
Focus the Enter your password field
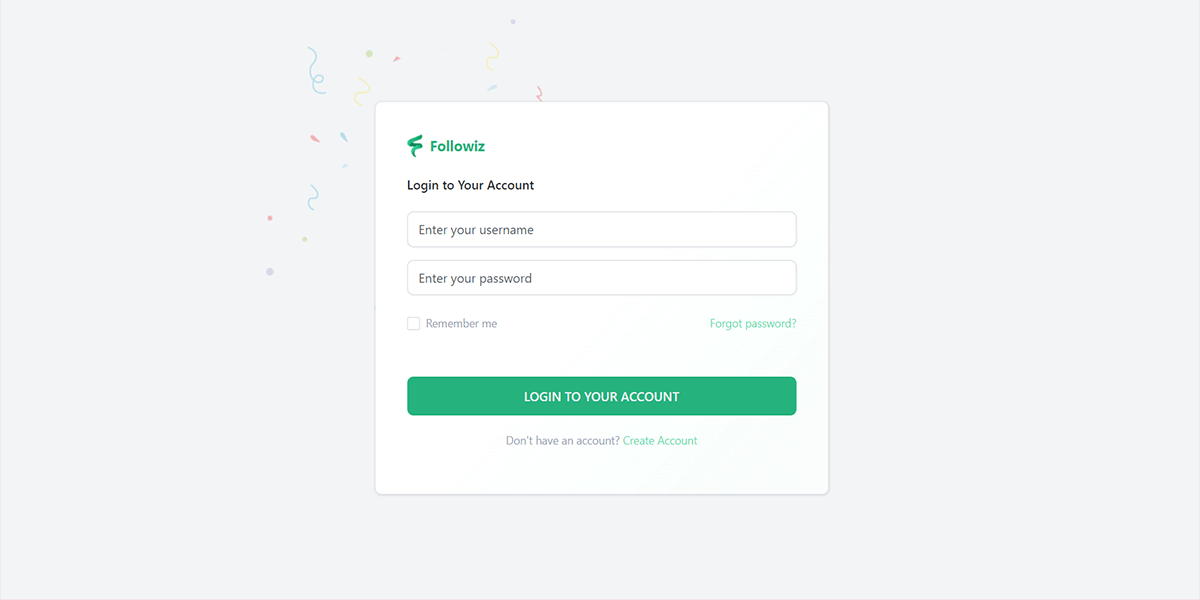(x=602, y=278)
